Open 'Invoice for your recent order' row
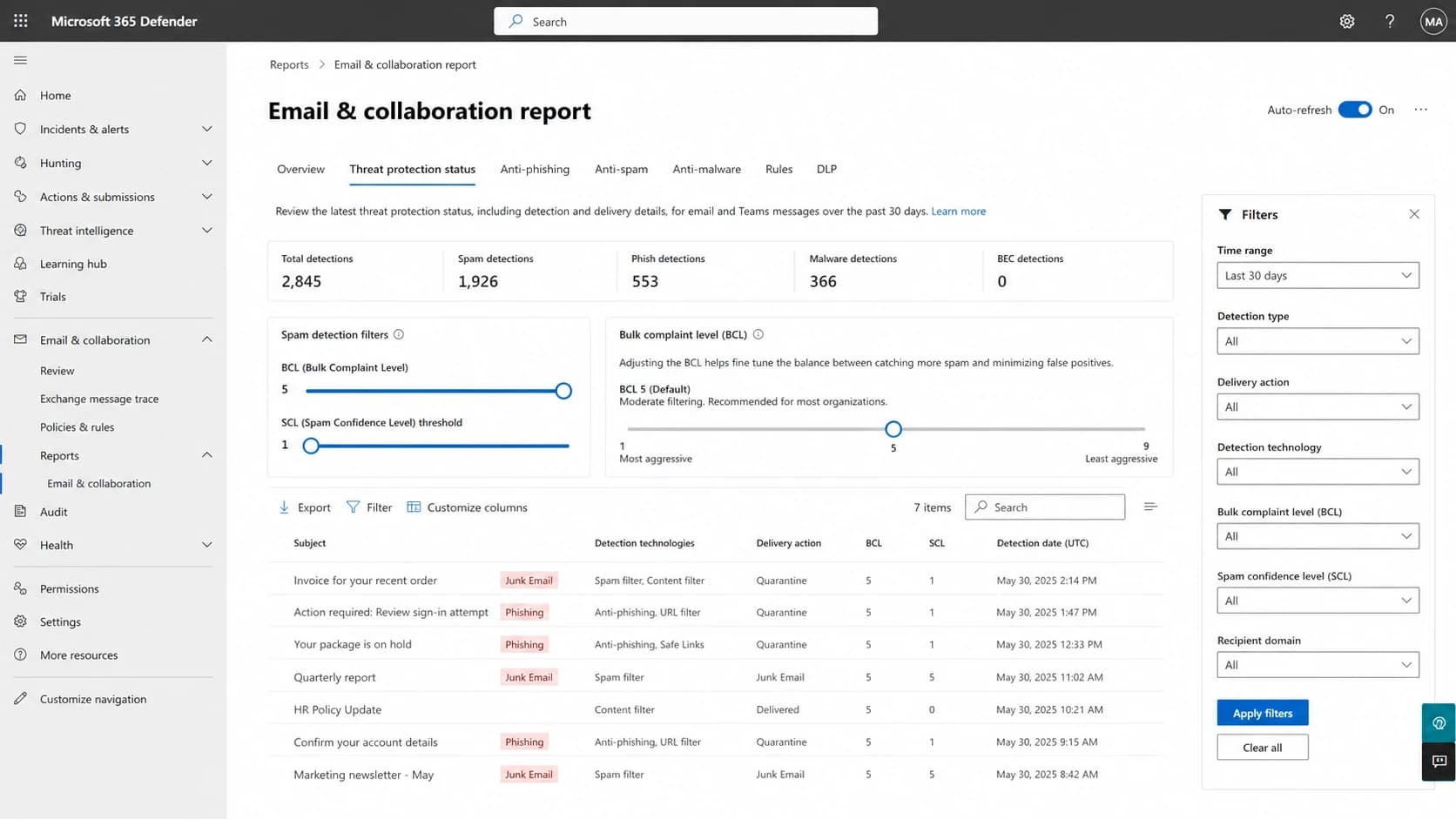 coord(716,581)
